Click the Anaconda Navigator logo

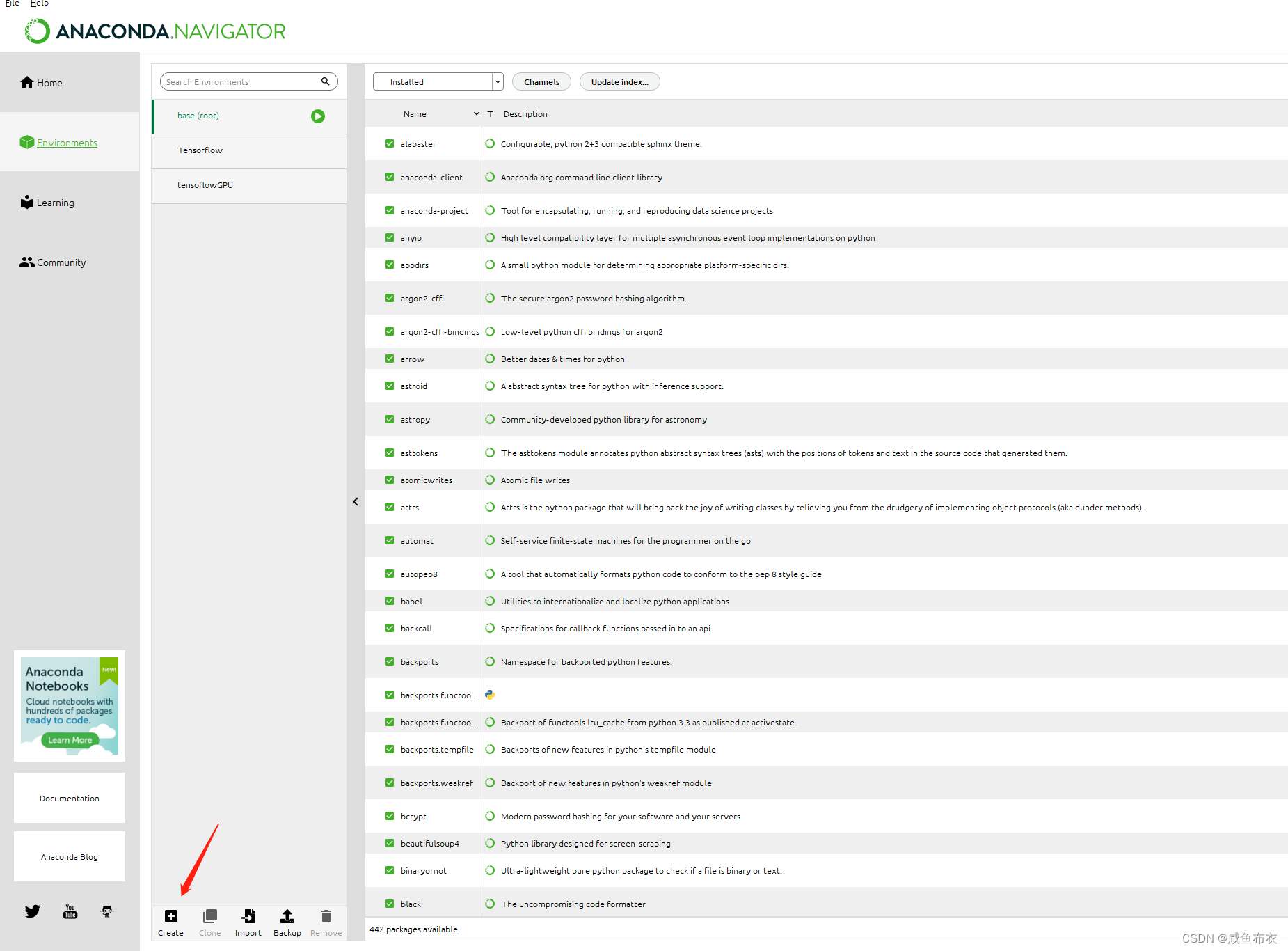pos(156,31)
